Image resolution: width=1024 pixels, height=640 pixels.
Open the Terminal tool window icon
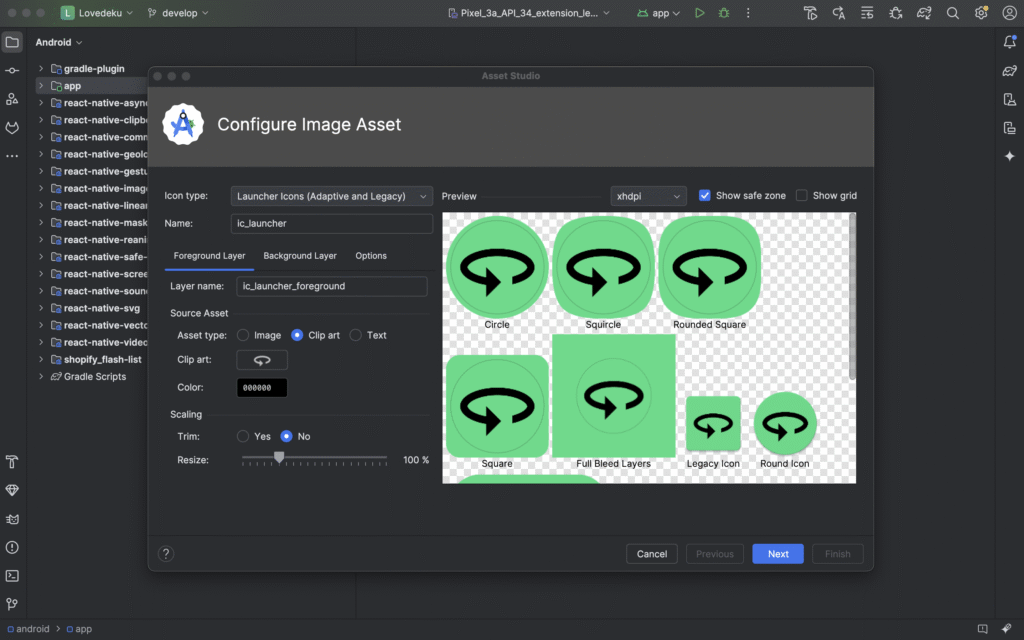(x=12, y=575)
